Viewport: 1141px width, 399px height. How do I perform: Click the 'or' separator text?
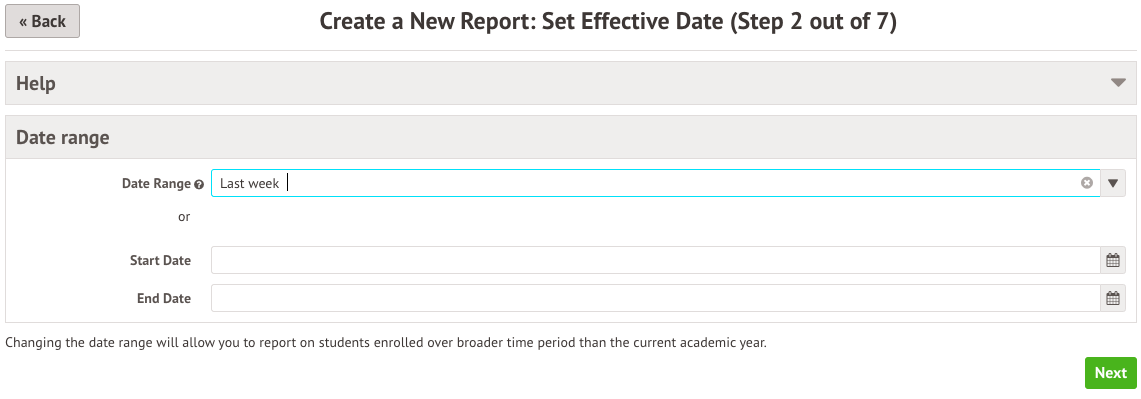pos(184,216)
